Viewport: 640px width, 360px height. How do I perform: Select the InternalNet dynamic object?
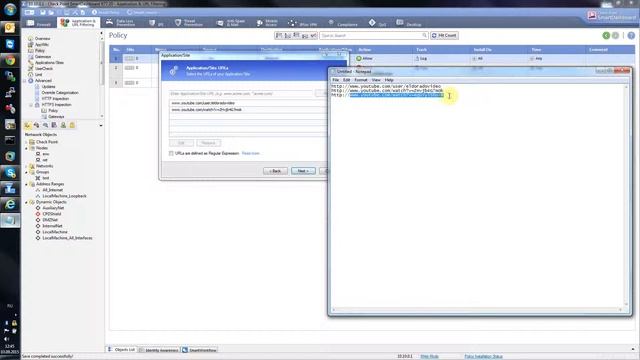coord(49,226)
